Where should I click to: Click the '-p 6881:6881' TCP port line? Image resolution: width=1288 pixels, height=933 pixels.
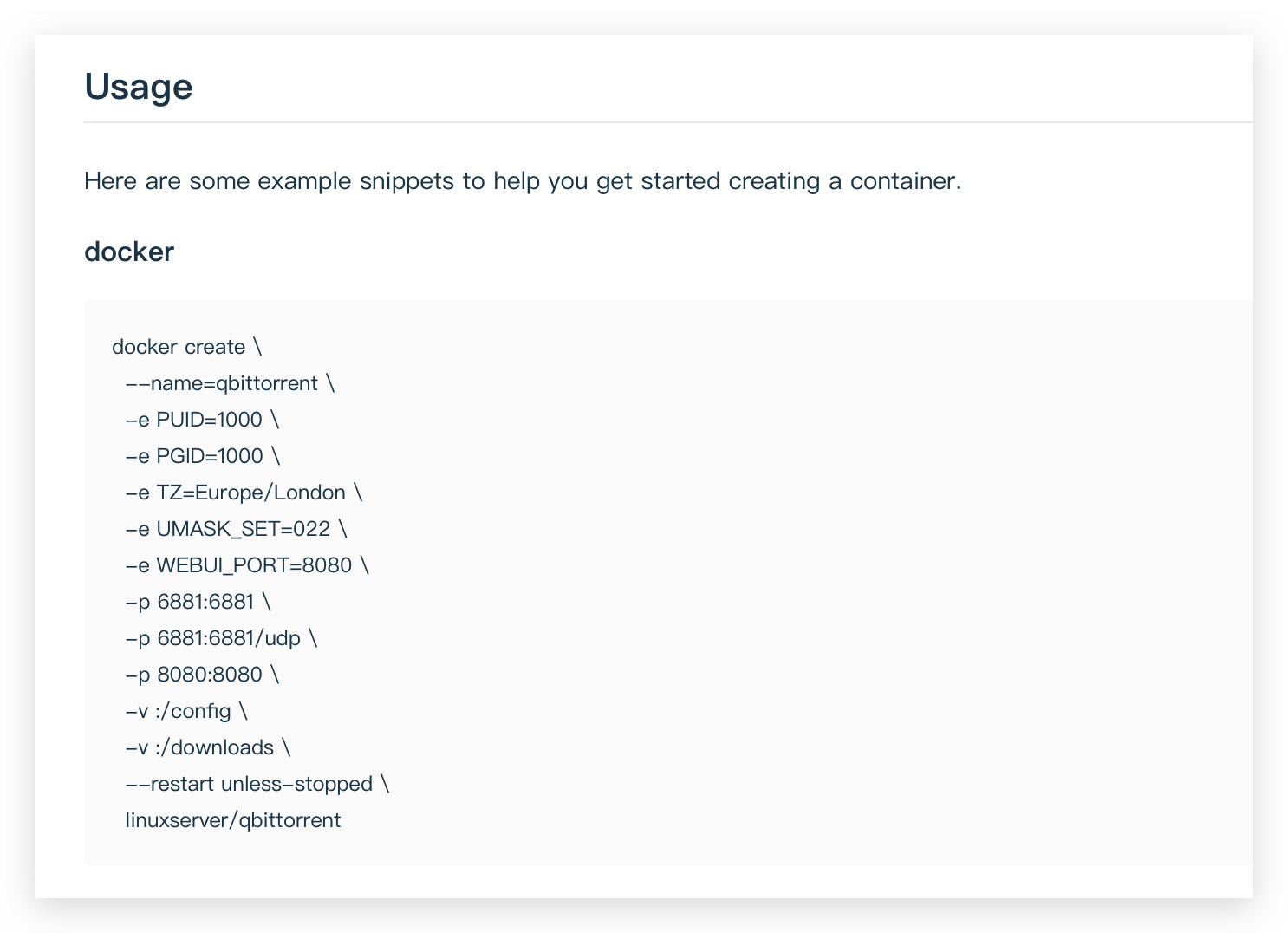[198, 602]
